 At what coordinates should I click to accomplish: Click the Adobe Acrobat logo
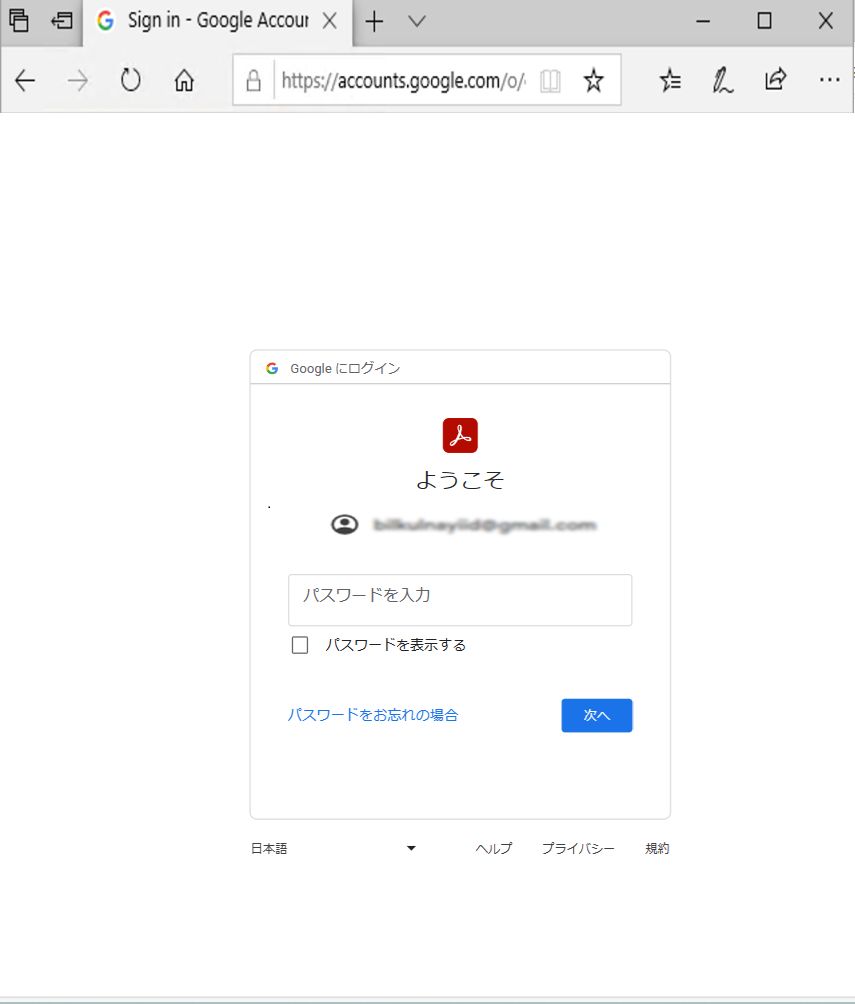coord(459,434)
